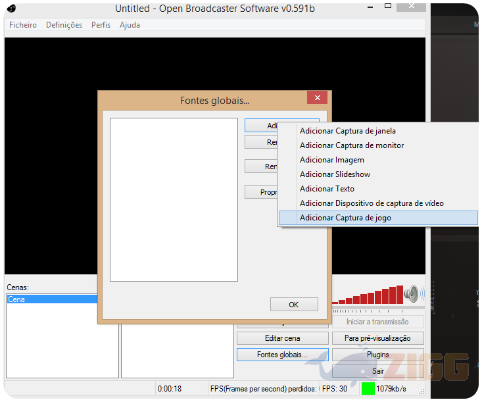The height and width of the screenshot is (402, 482).
Task: Open the Plugins button
Action: tap(378, 355)
